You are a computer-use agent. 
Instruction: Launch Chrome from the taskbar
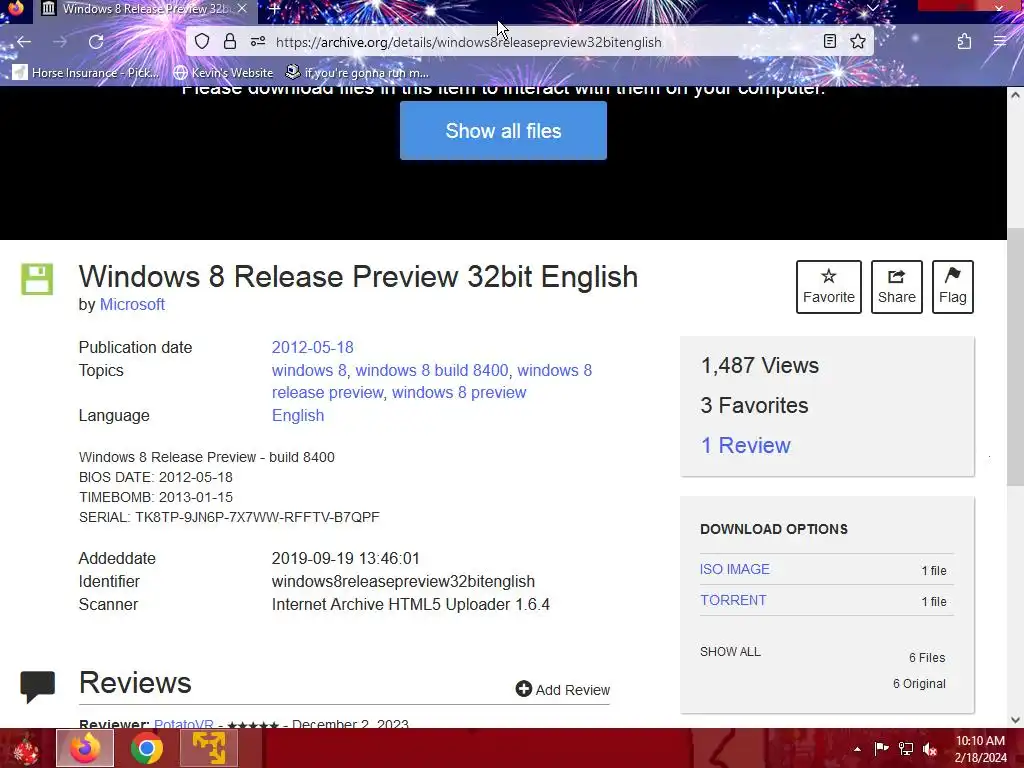point(146,748)
